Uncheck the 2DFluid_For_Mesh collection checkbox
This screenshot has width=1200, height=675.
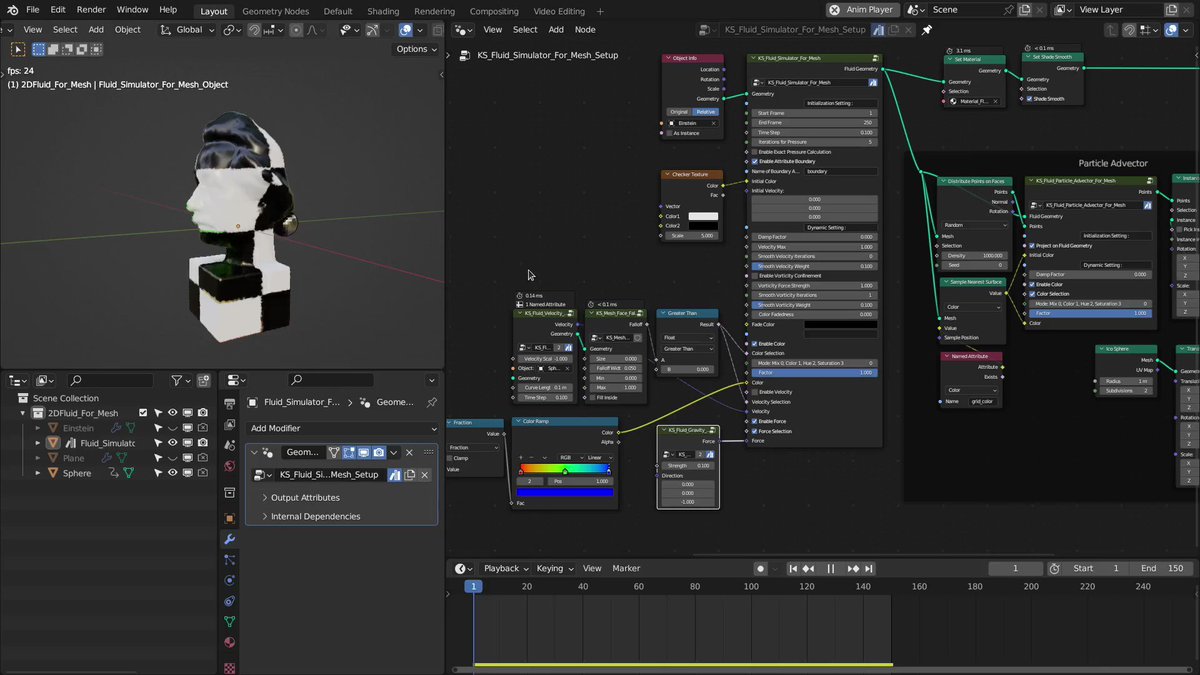click(x=143, y=413)
